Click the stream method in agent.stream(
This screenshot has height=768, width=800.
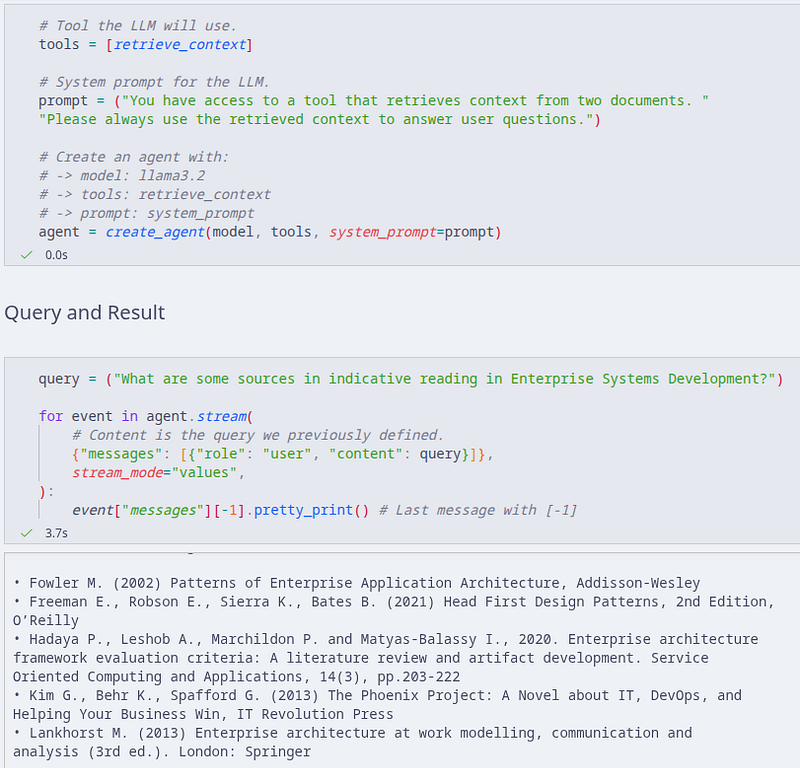tap(221, 417)
